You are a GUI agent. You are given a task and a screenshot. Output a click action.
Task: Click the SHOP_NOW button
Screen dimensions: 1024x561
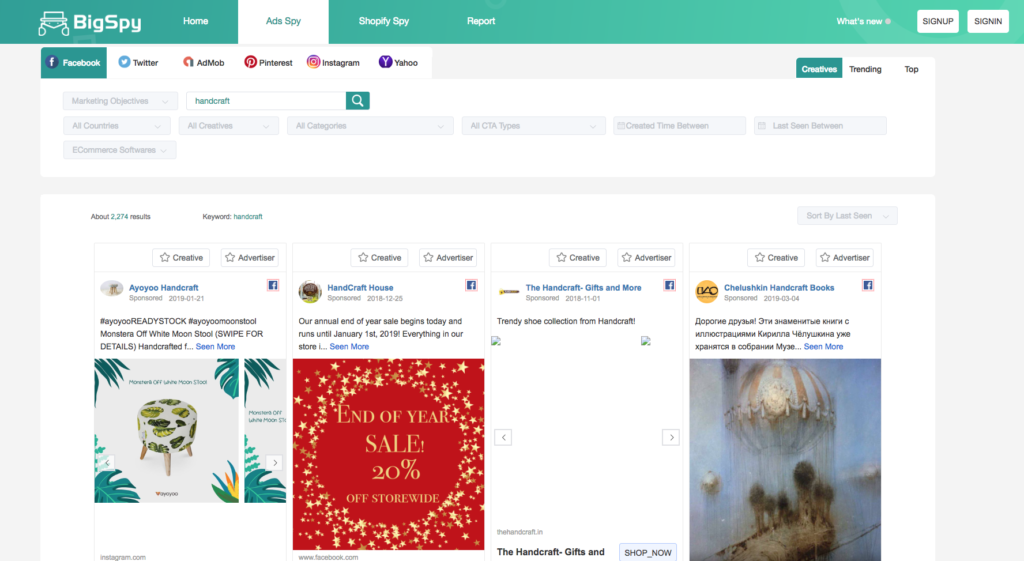tap(648, 553)
